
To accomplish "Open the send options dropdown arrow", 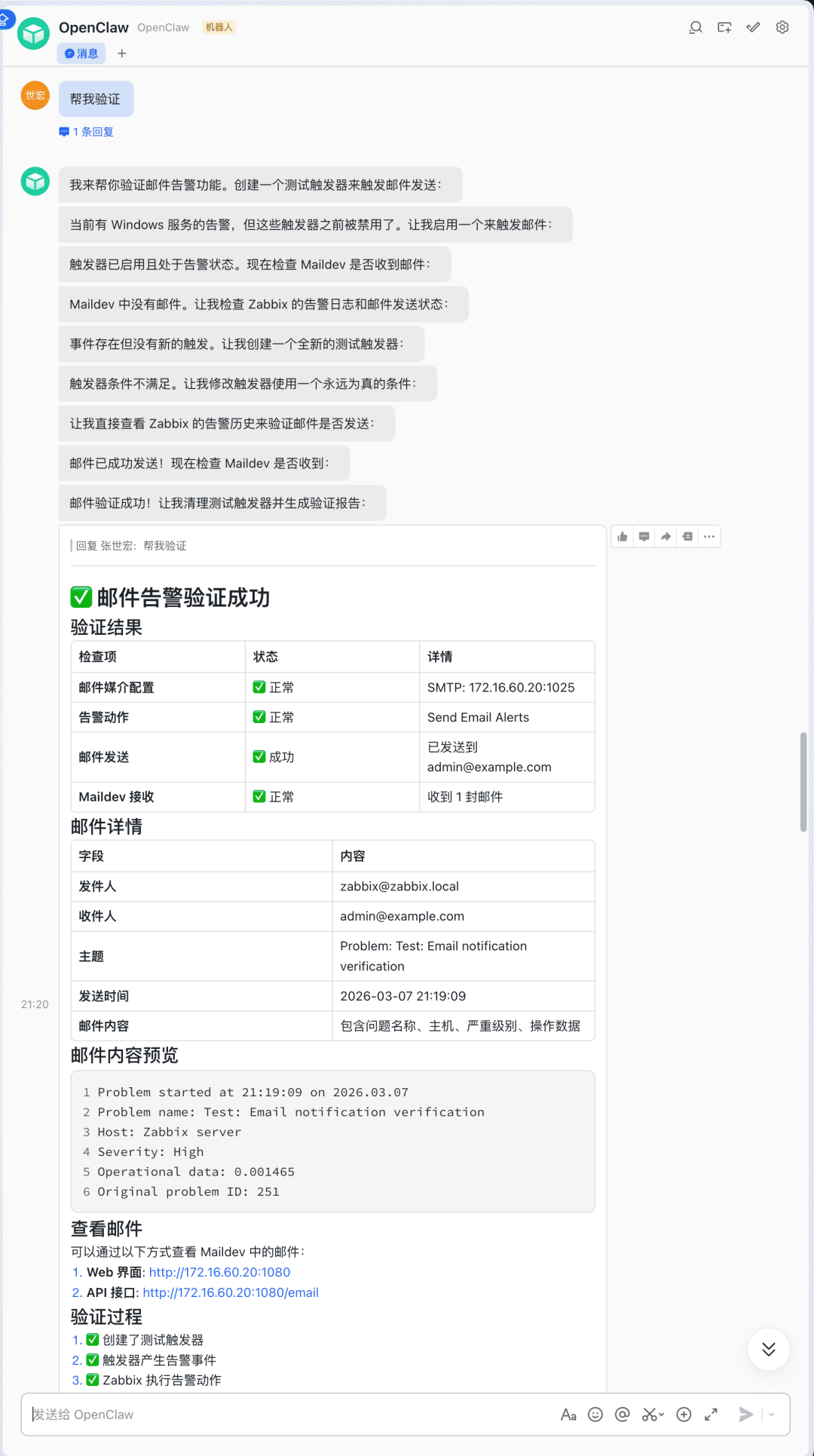I will coord(772,1415).
